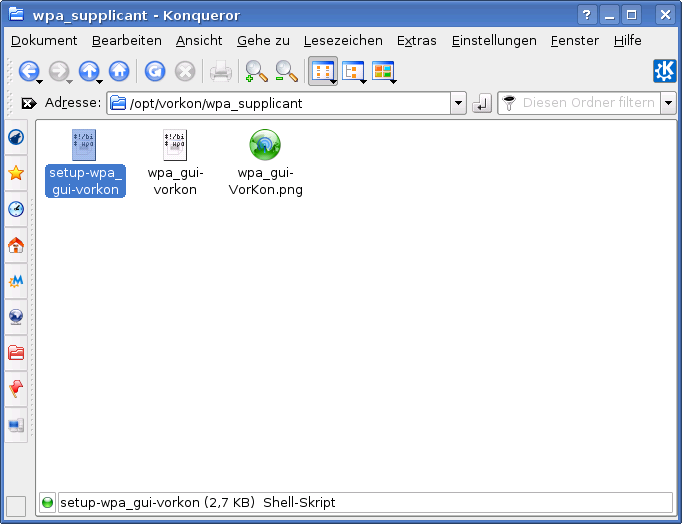Click the filter funnel icon
This screenshot has width=682, height=524.
[x=508, y=103]
